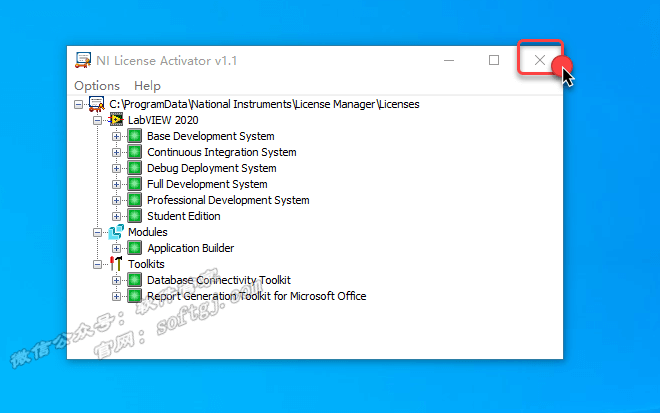Expand the Database Connectivity Toolkit node

pos(116,280)
